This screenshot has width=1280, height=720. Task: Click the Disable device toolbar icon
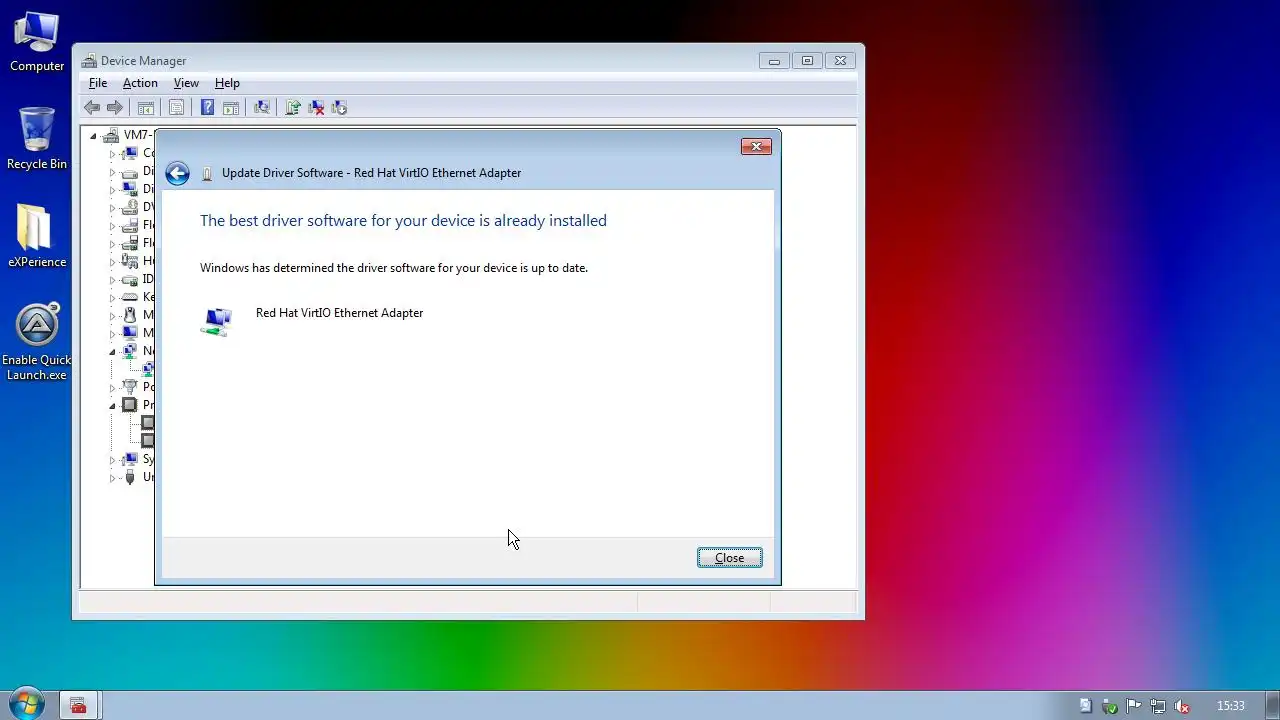click(x=339, y=108)
